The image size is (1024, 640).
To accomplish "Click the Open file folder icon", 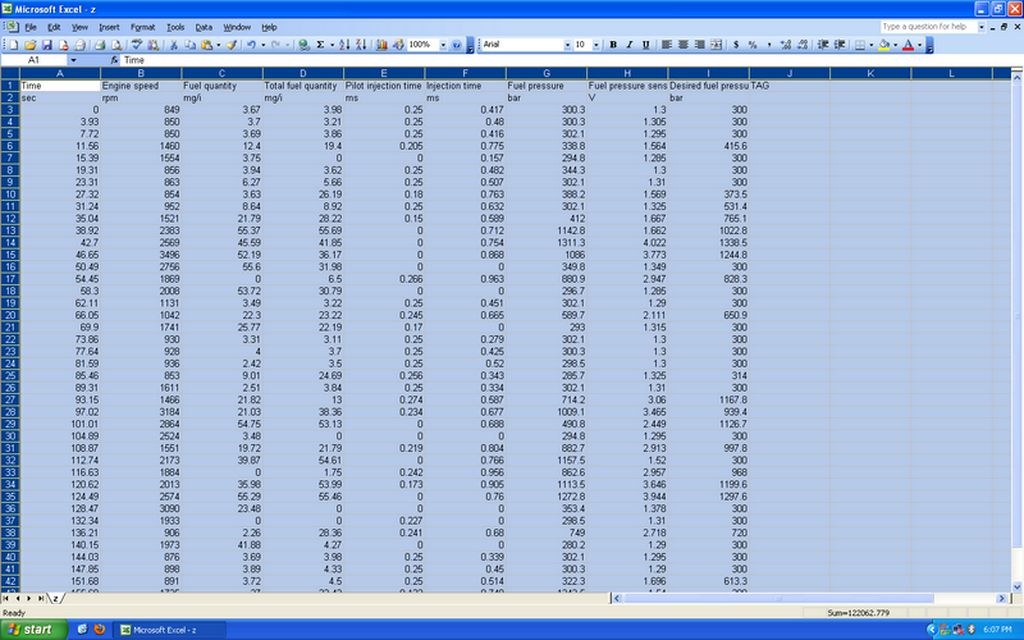I will click(x=30, y=44).
